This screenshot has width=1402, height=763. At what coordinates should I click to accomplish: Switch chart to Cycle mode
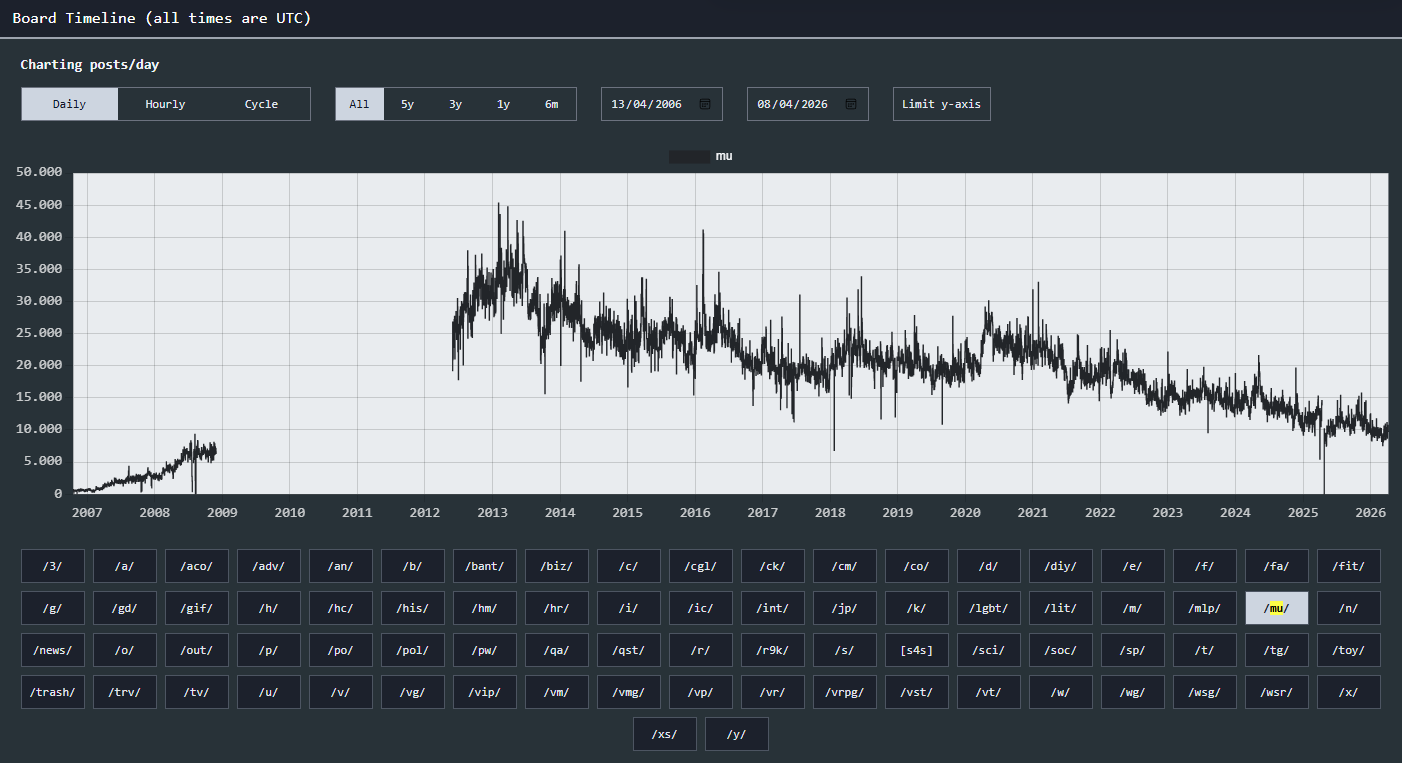click(261, 104)
